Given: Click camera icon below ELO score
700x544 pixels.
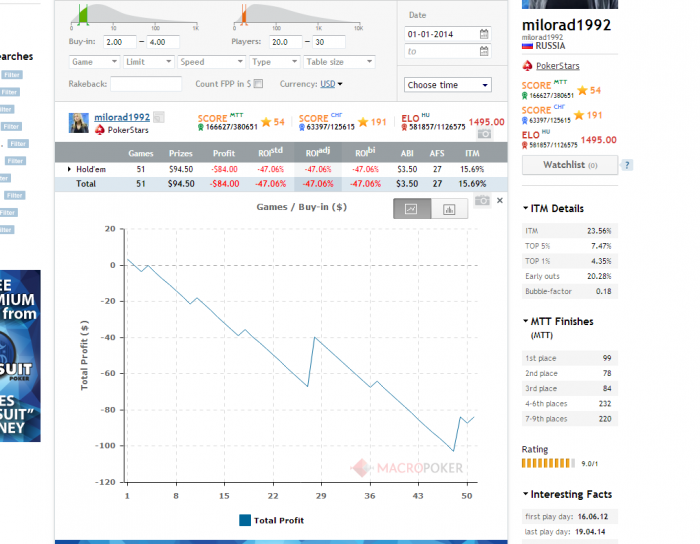Looking at the screenshot, I should click(x=484, y=133).
